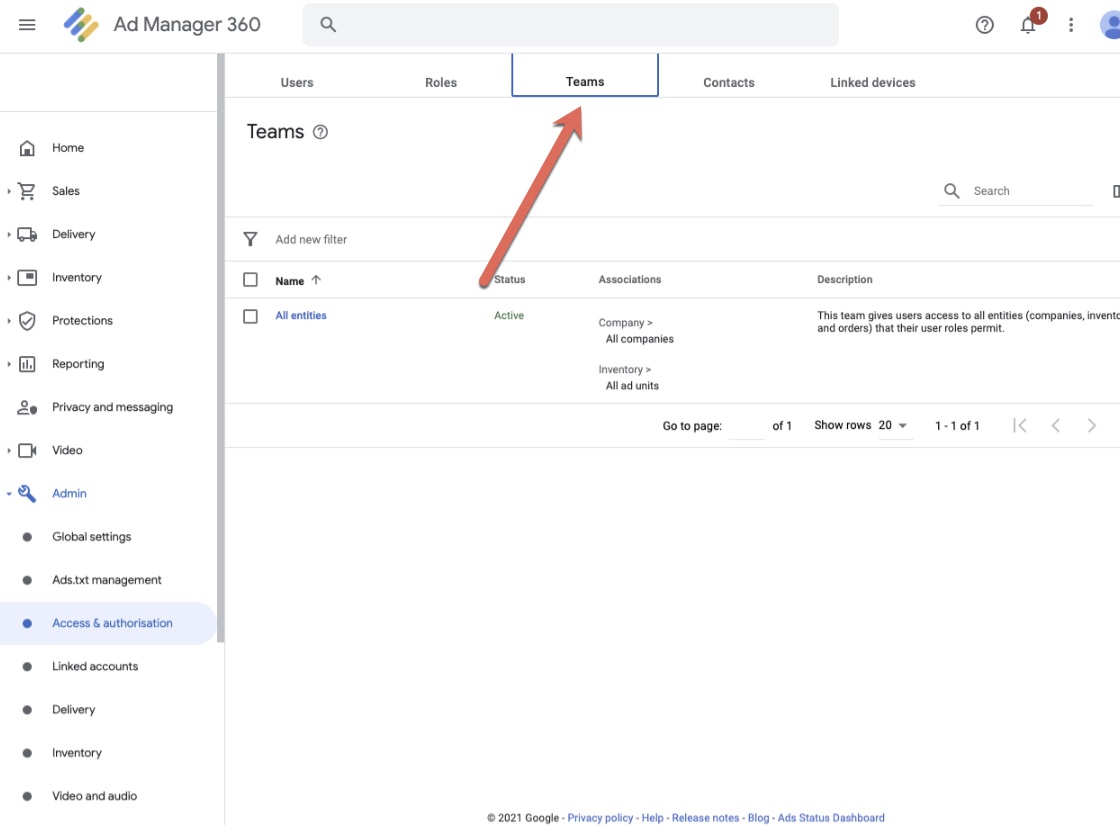Open the All entities team link
Image resolution: width=1120 pixels, height=825 pixels.
(301, 316)
